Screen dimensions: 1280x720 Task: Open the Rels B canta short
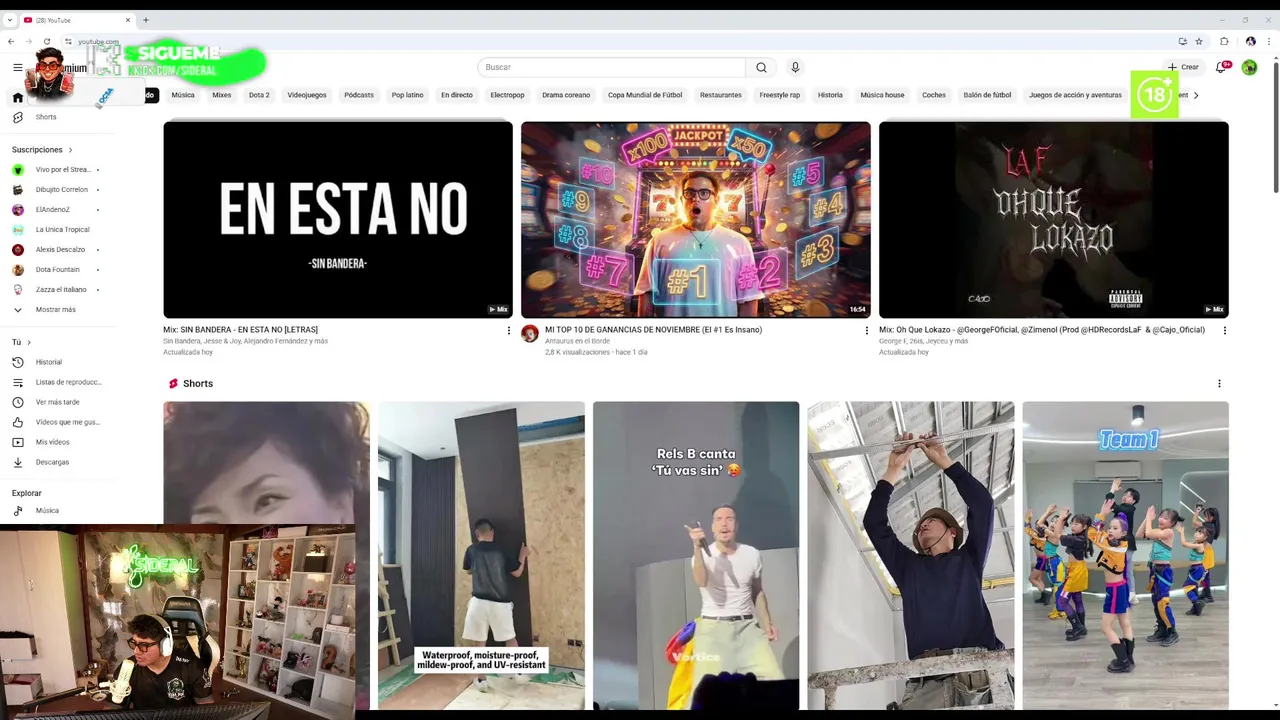pyautogui.click(x=696, y=555)
